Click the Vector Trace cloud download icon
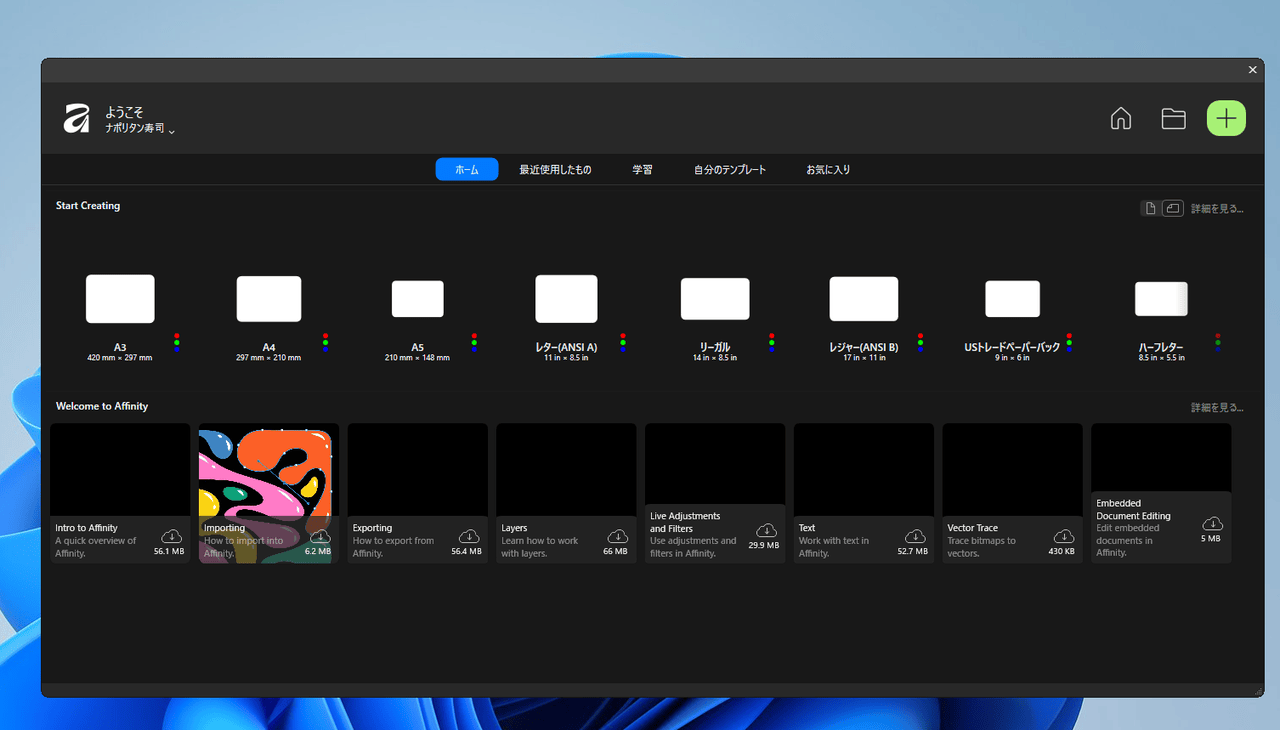This screenshot has width=1280, height=730. [x=1063, y=537]
